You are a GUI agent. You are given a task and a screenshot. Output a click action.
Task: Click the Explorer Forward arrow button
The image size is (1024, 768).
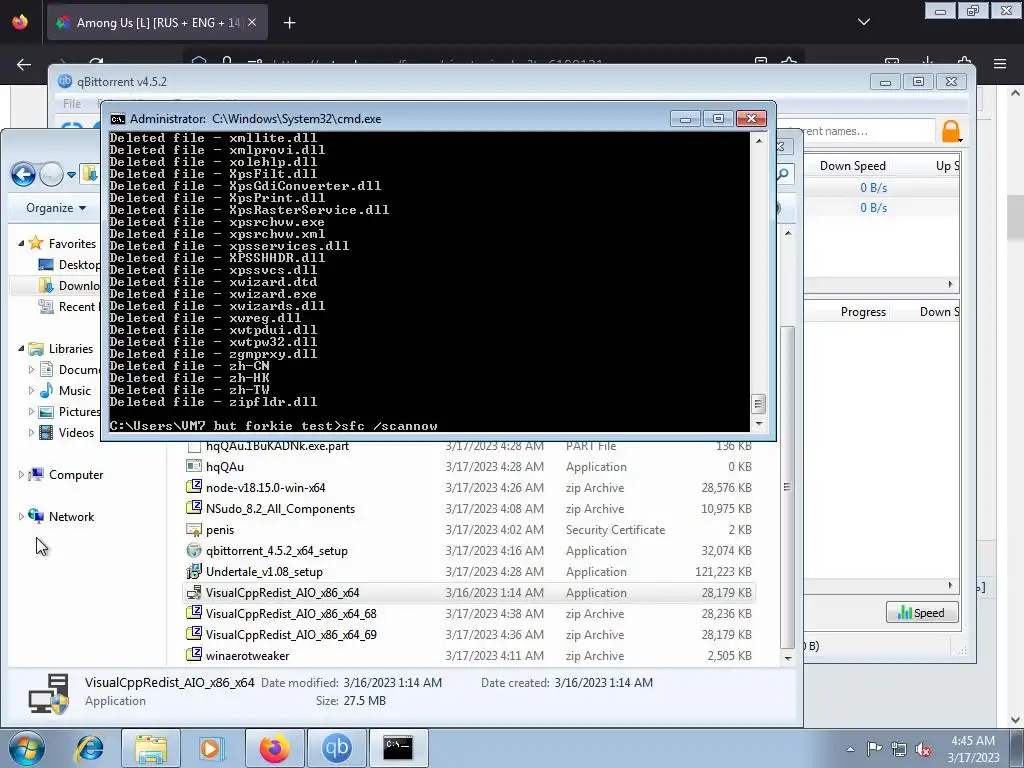point(51,174)
